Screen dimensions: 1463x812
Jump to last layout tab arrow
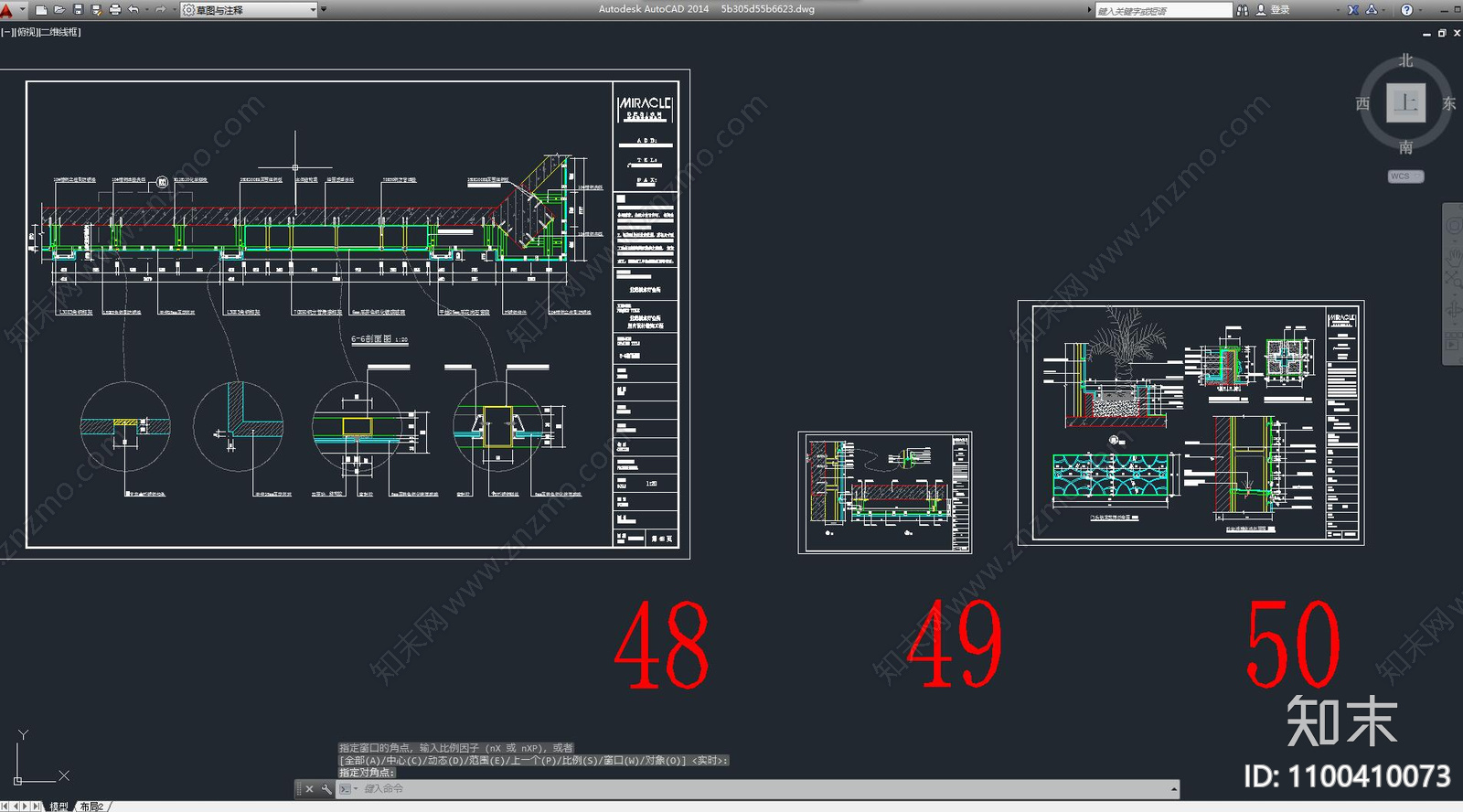click(x=37, y=807)
